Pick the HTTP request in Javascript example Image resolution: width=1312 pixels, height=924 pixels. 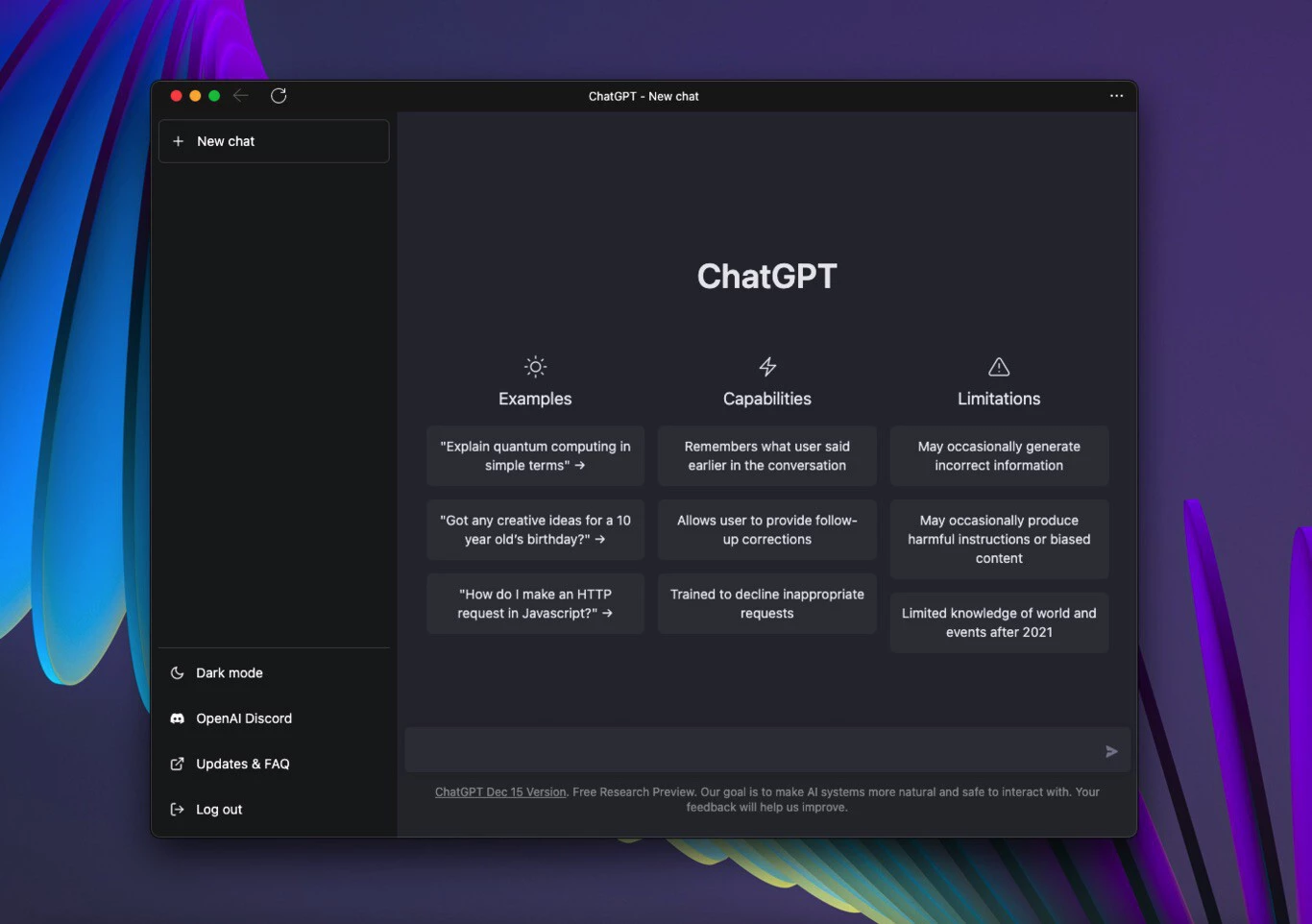[535, 604]
